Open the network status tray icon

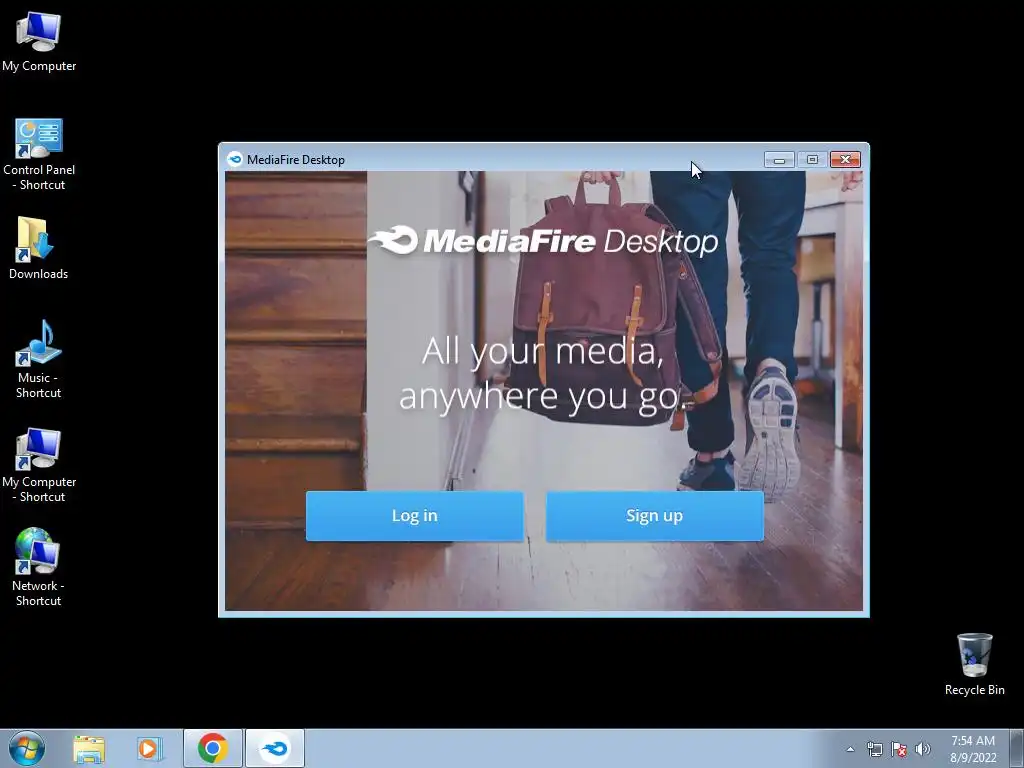click(x=874, y=749)
